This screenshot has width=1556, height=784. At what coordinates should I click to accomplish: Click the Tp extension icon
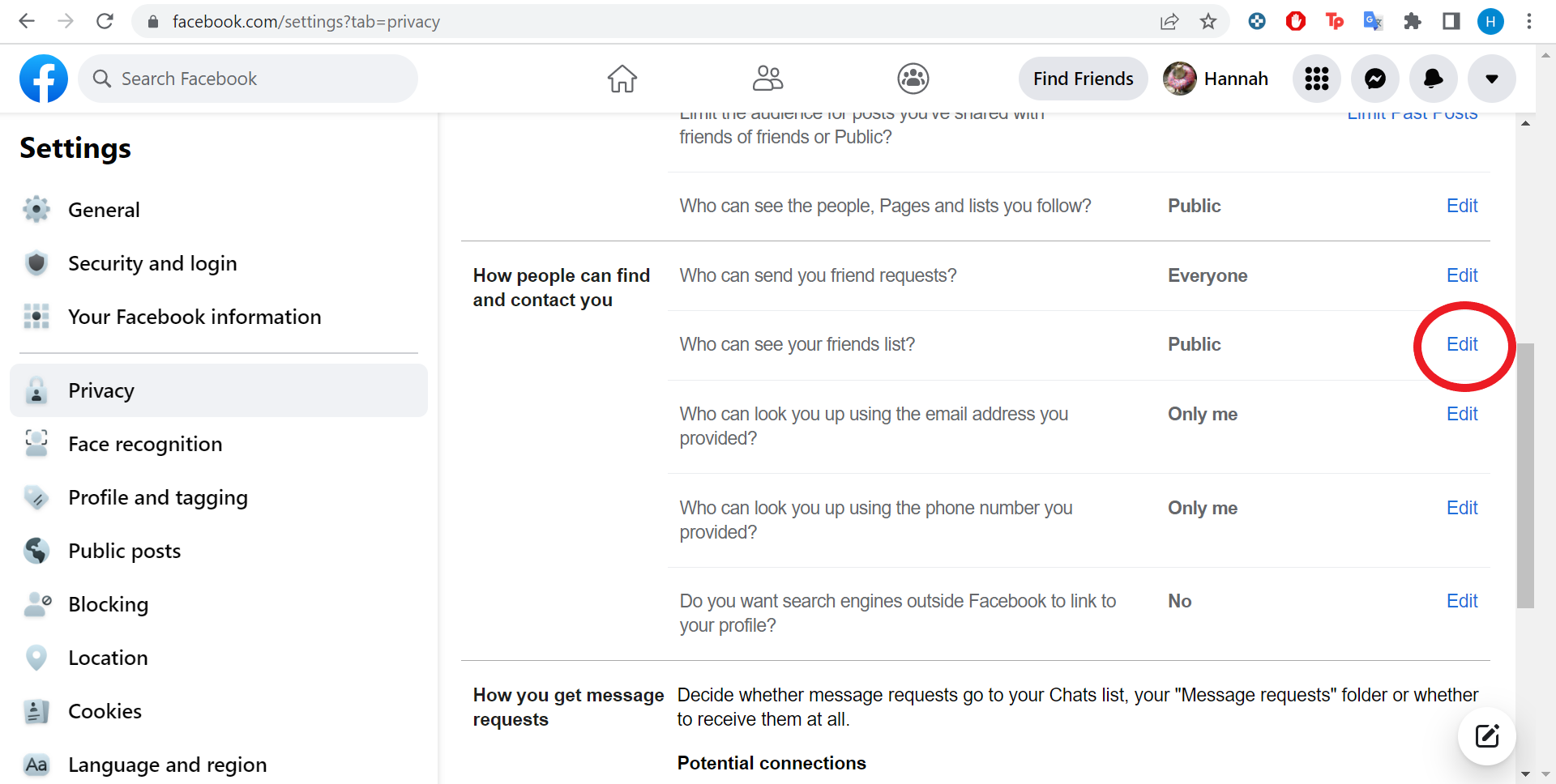click(x=1335, y=21)
